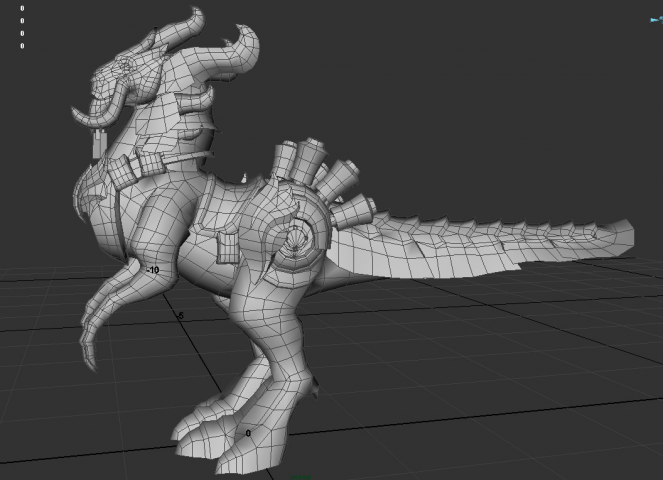Screen dimensions: 663x480
Task: Pick the dragon's long spiked tail
Action: point(478,247)
